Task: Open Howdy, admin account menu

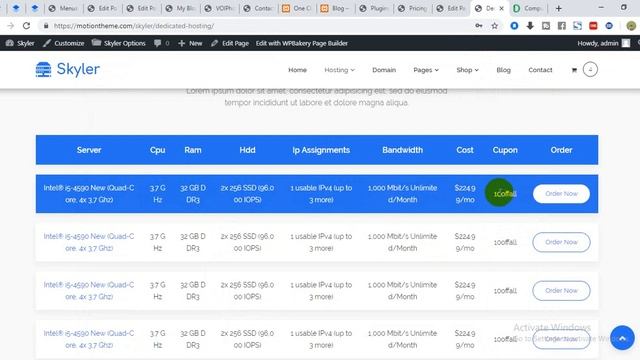Action: point(603,43)
